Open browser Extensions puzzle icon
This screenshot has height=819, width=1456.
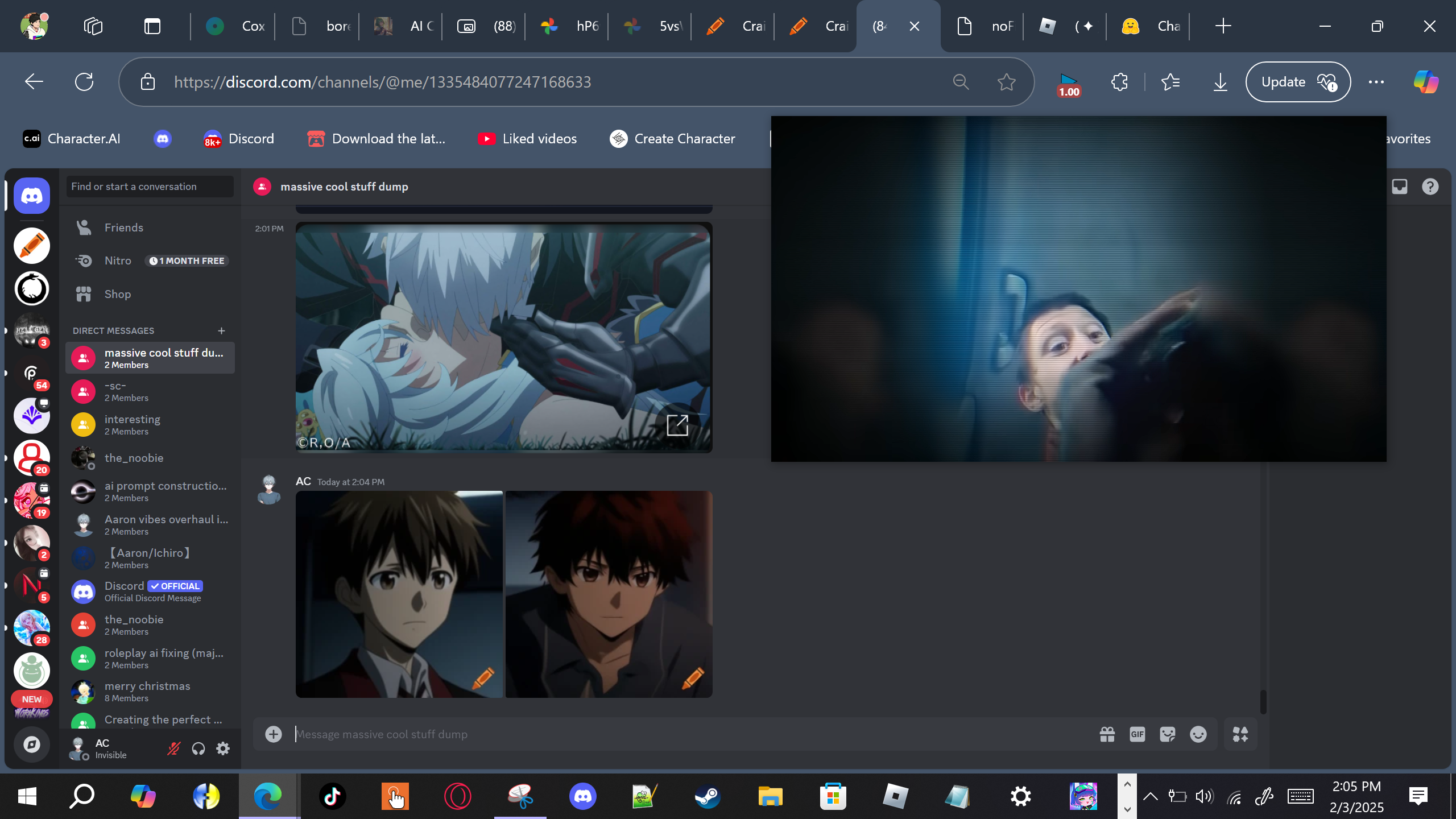(x=1119, y=82)
